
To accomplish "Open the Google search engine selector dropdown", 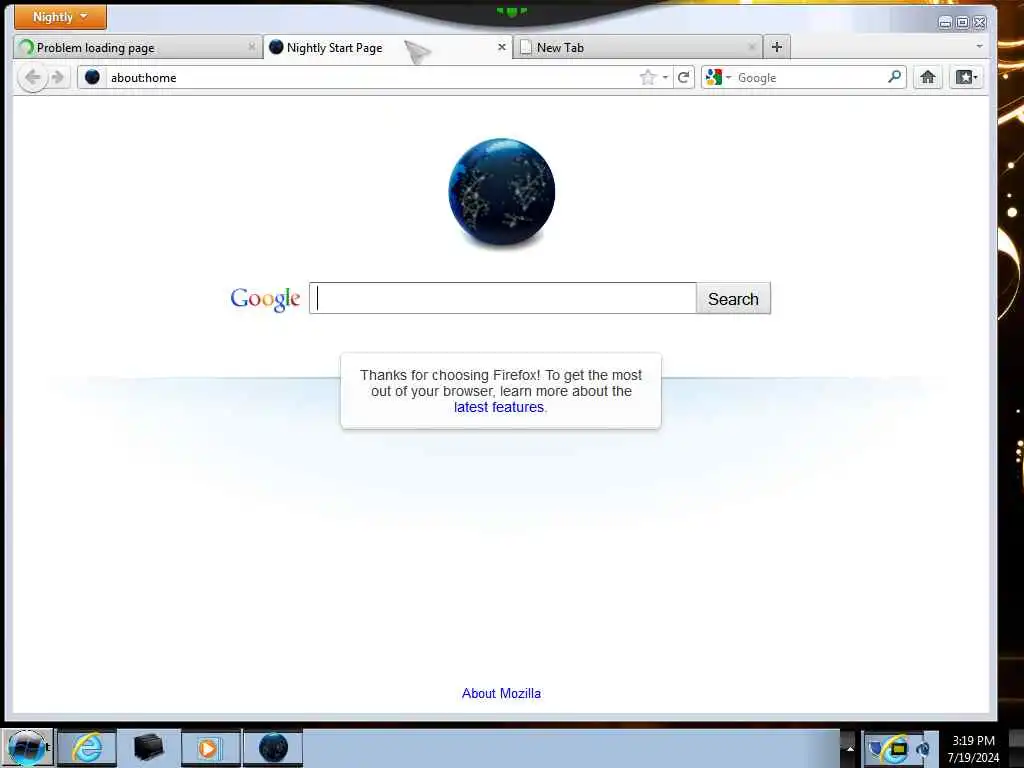I will coord(718,78).
